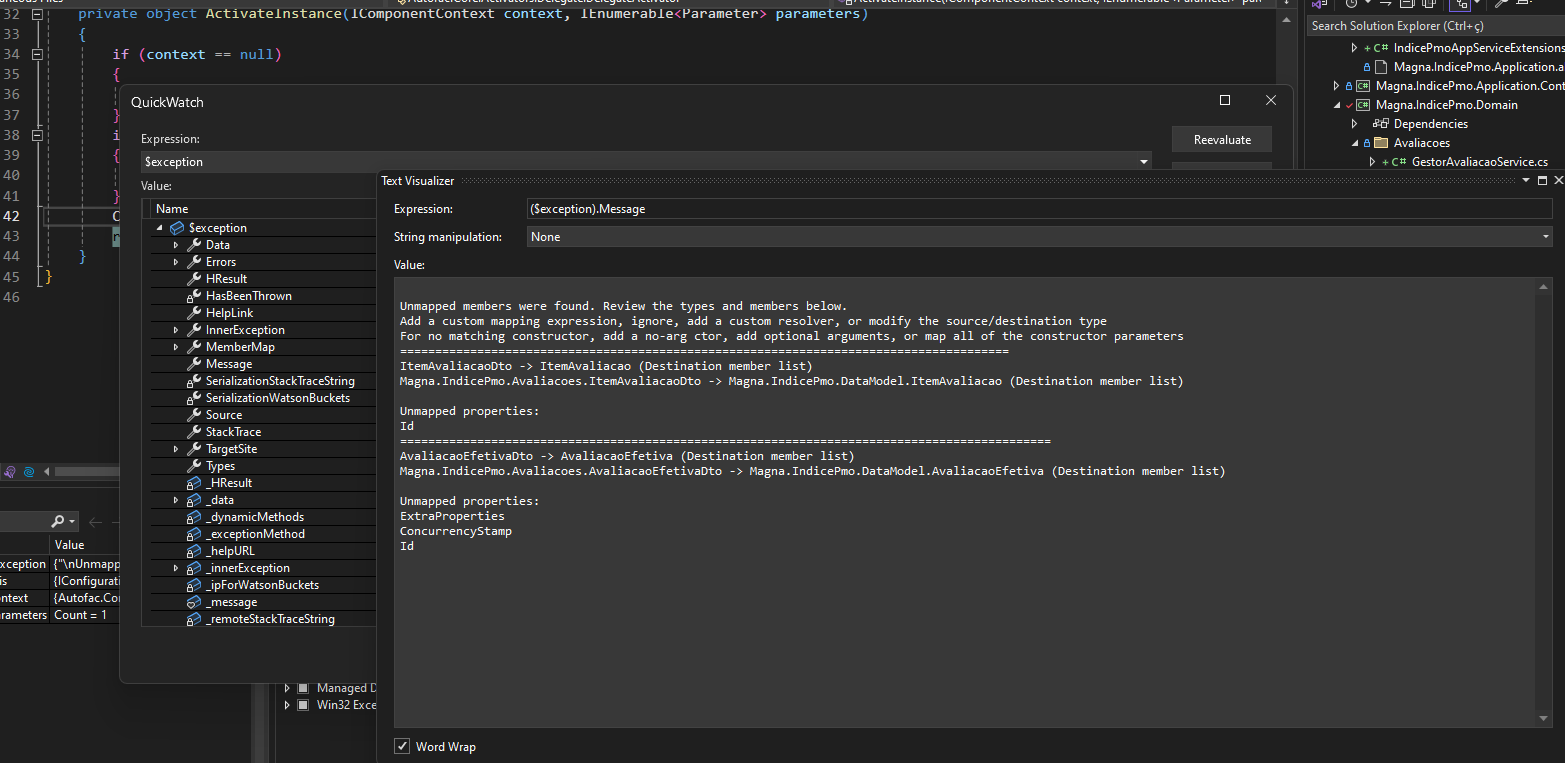Screen dimensions: 1565x763
Task: Expand the Dependencies node under Magna.IndicePmo.Domain
Action: pos(1355,123)
